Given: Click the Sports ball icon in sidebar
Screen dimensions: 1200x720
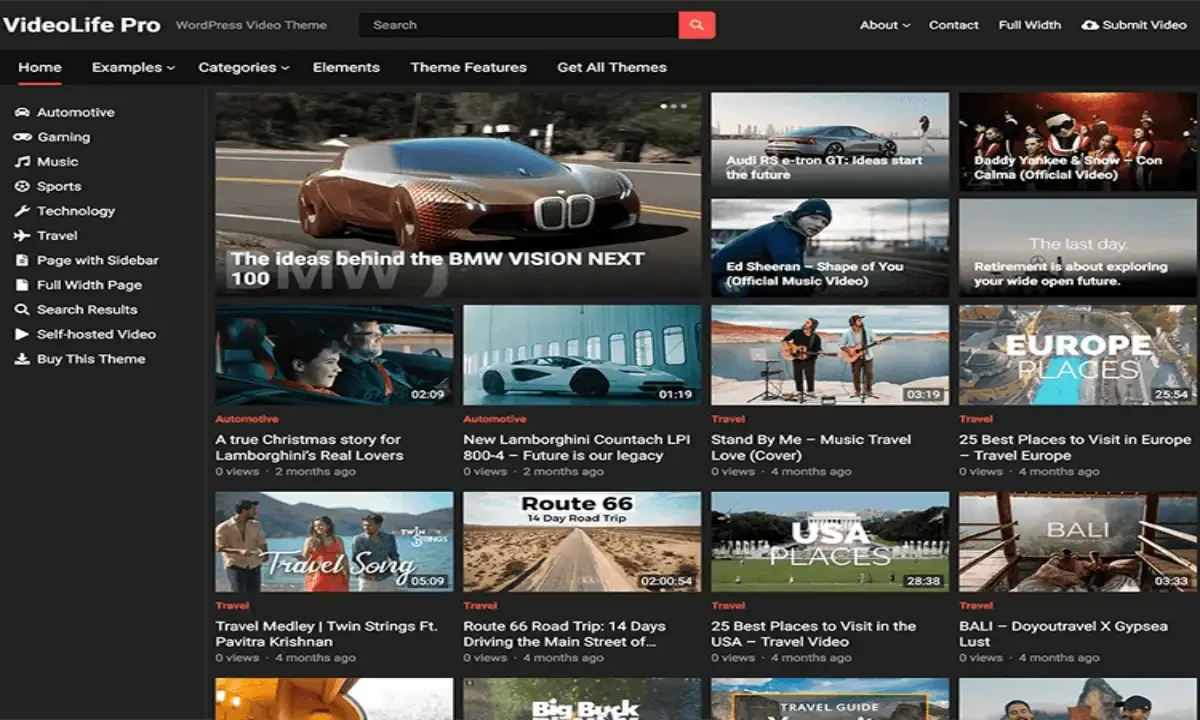Looking at the screenshot, I should point(22,186).
